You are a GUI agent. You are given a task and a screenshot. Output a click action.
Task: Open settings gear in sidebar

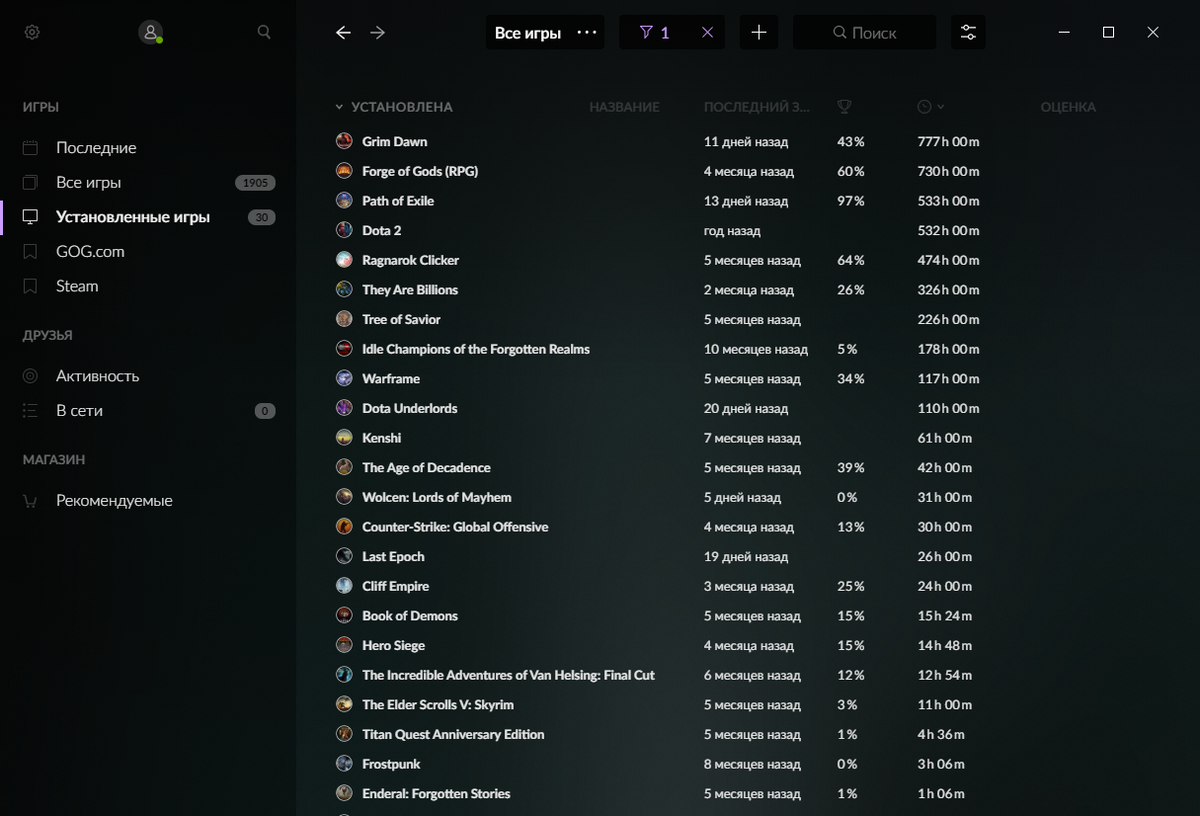point(32,32)
